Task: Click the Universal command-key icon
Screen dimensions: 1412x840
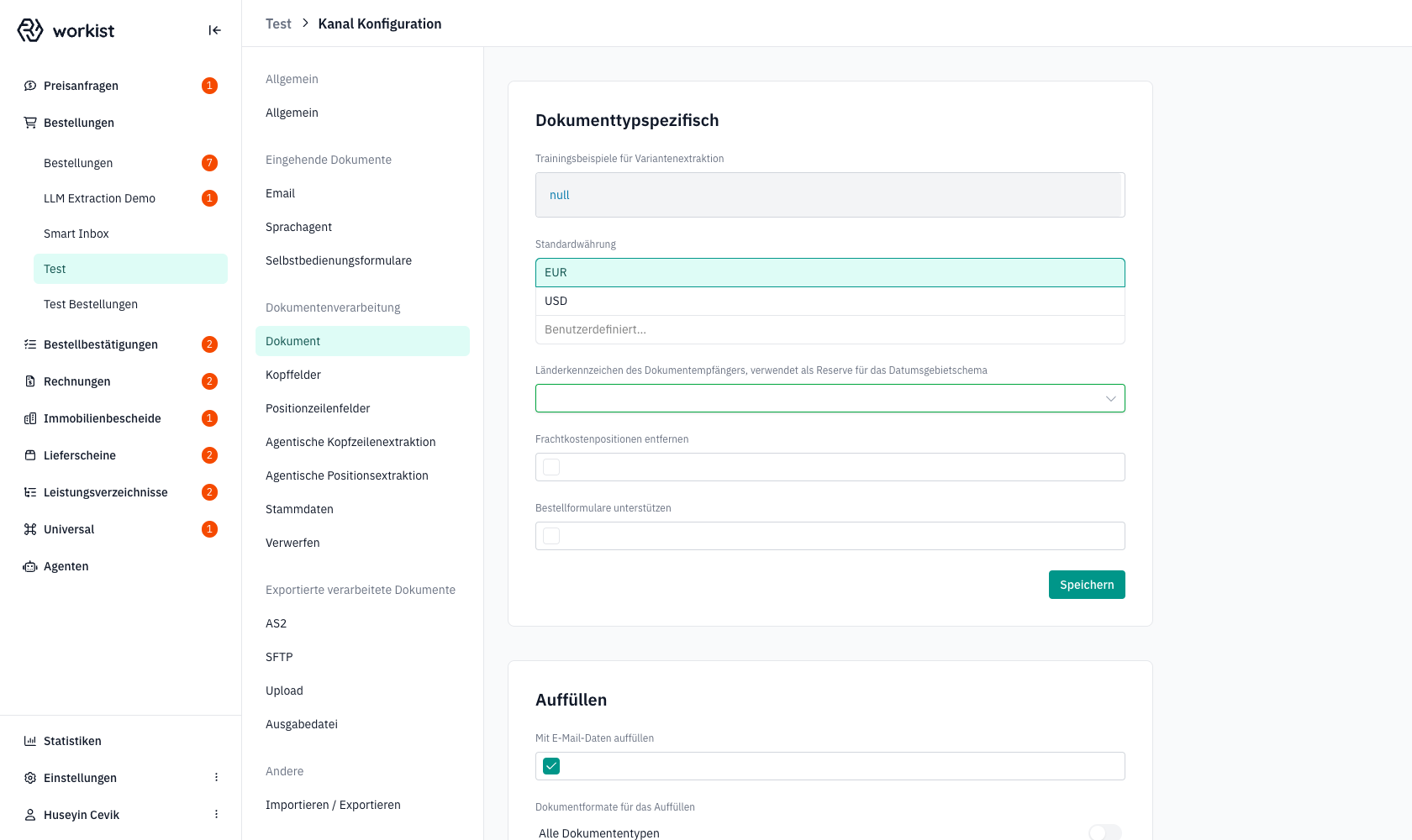Action: (30, 529)
